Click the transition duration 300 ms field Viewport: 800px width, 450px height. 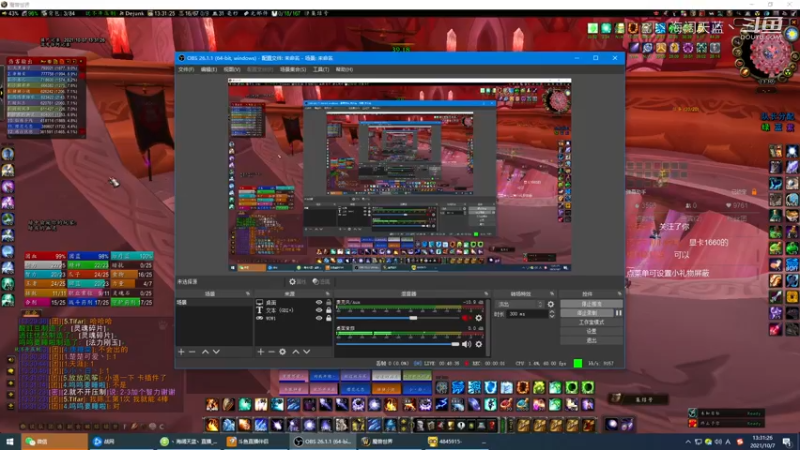coord(527,314)
